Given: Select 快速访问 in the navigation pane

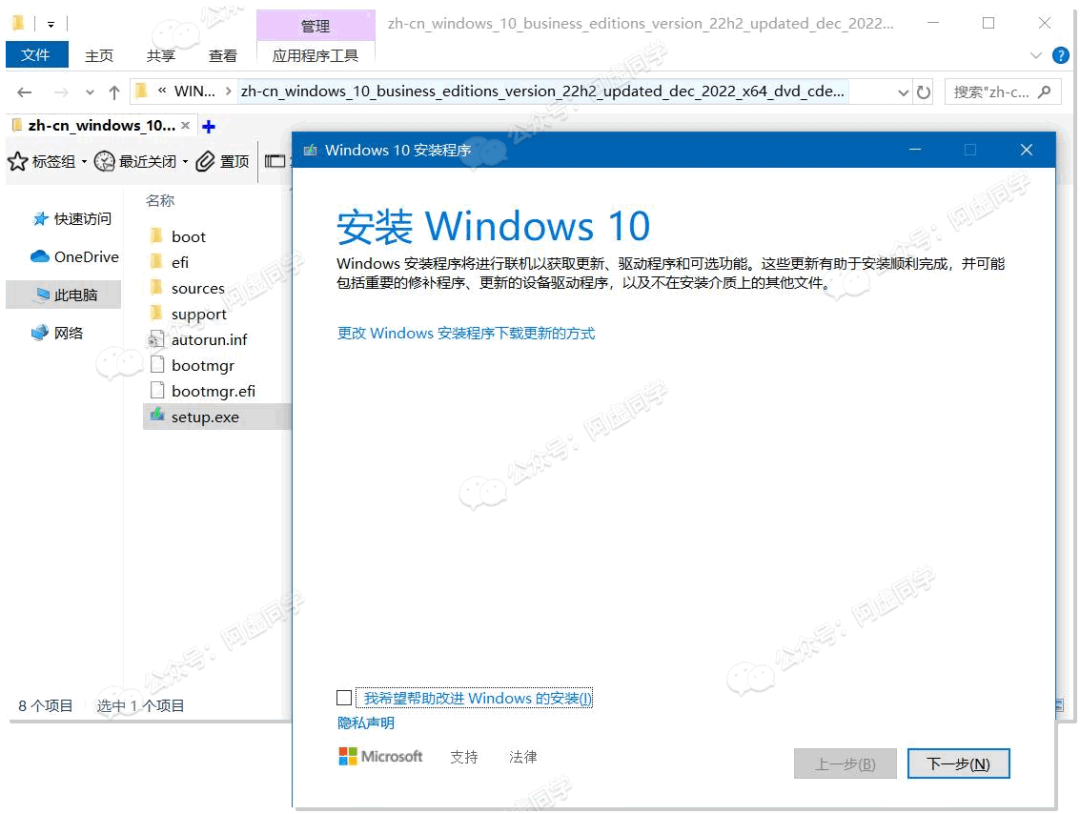Looking at the screenshot, I should tap(72, 218).
